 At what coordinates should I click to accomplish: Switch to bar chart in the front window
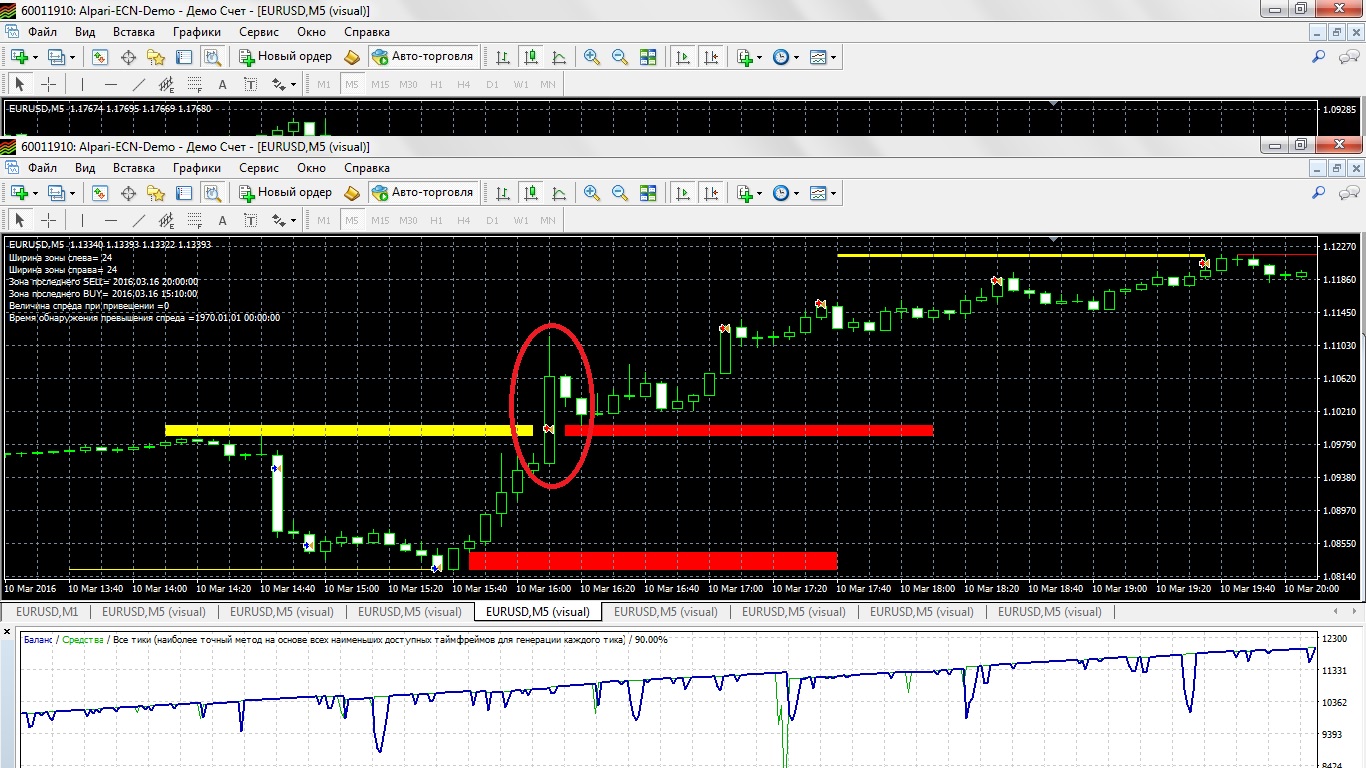pos(503,193)
